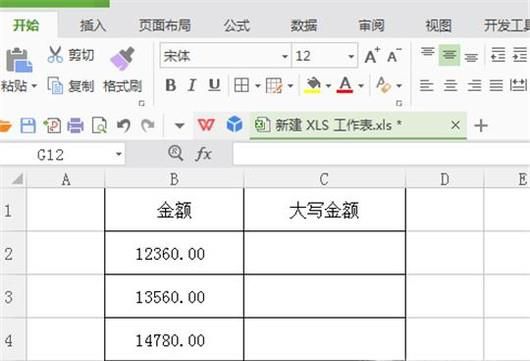The height and width of the screenshot is (361, 530).
Task: Click the clear formatting eraser icon
Action: [384, 85]
